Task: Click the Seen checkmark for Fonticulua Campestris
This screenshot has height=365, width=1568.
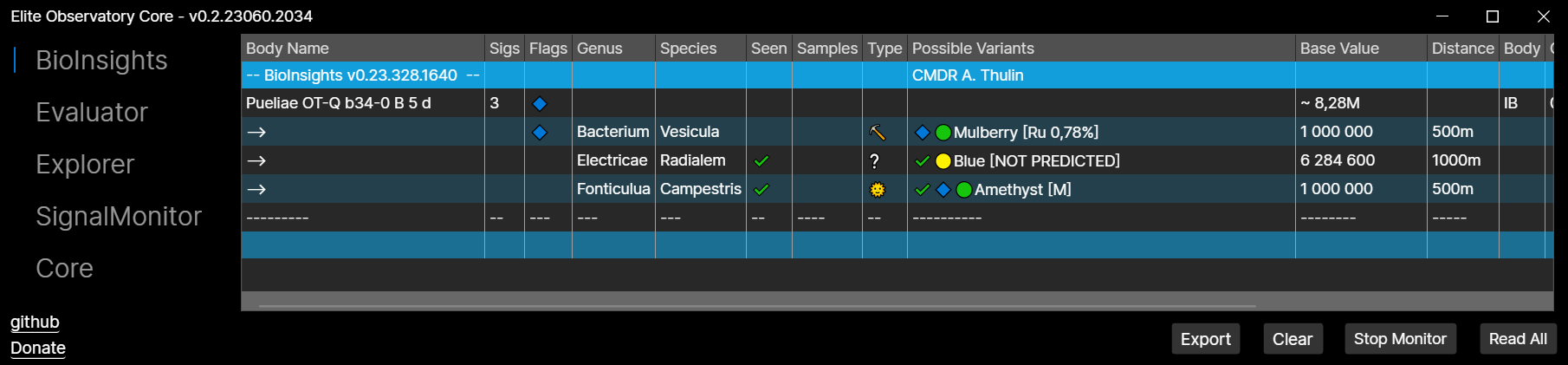Action: click(761, 190)
